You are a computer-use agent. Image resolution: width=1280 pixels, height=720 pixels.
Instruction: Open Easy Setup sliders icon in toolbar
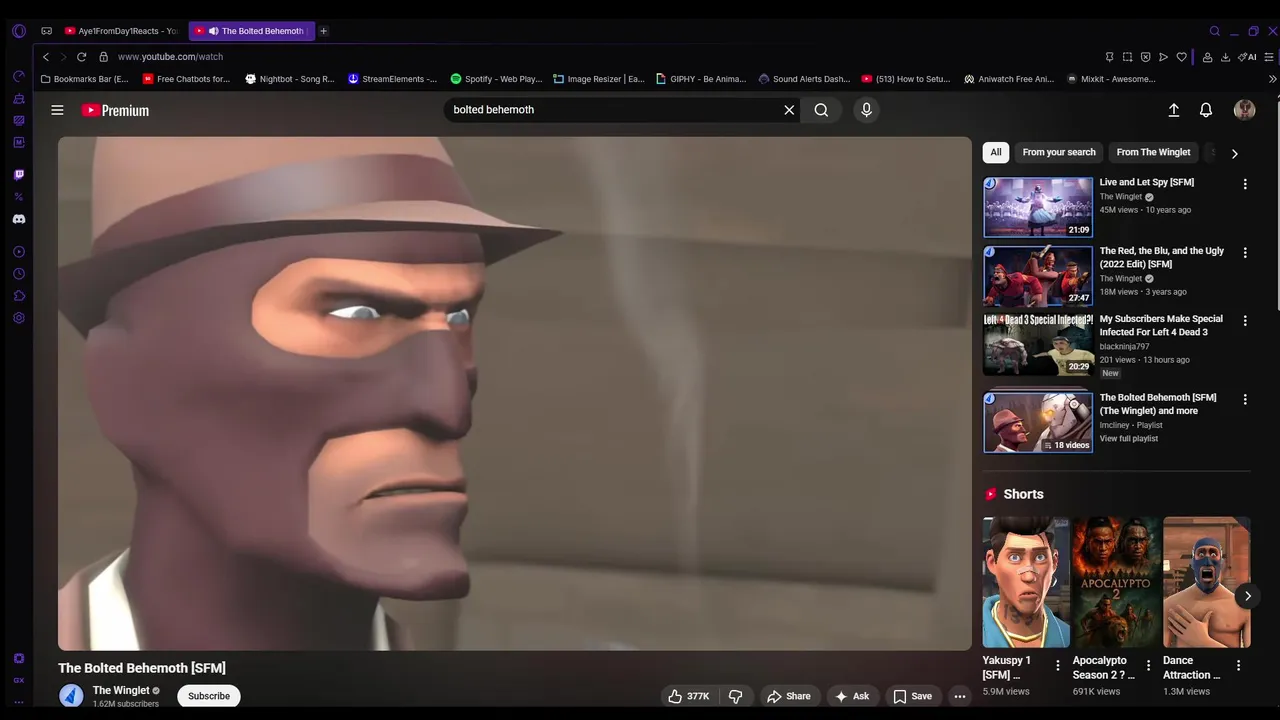(1271, 57)
